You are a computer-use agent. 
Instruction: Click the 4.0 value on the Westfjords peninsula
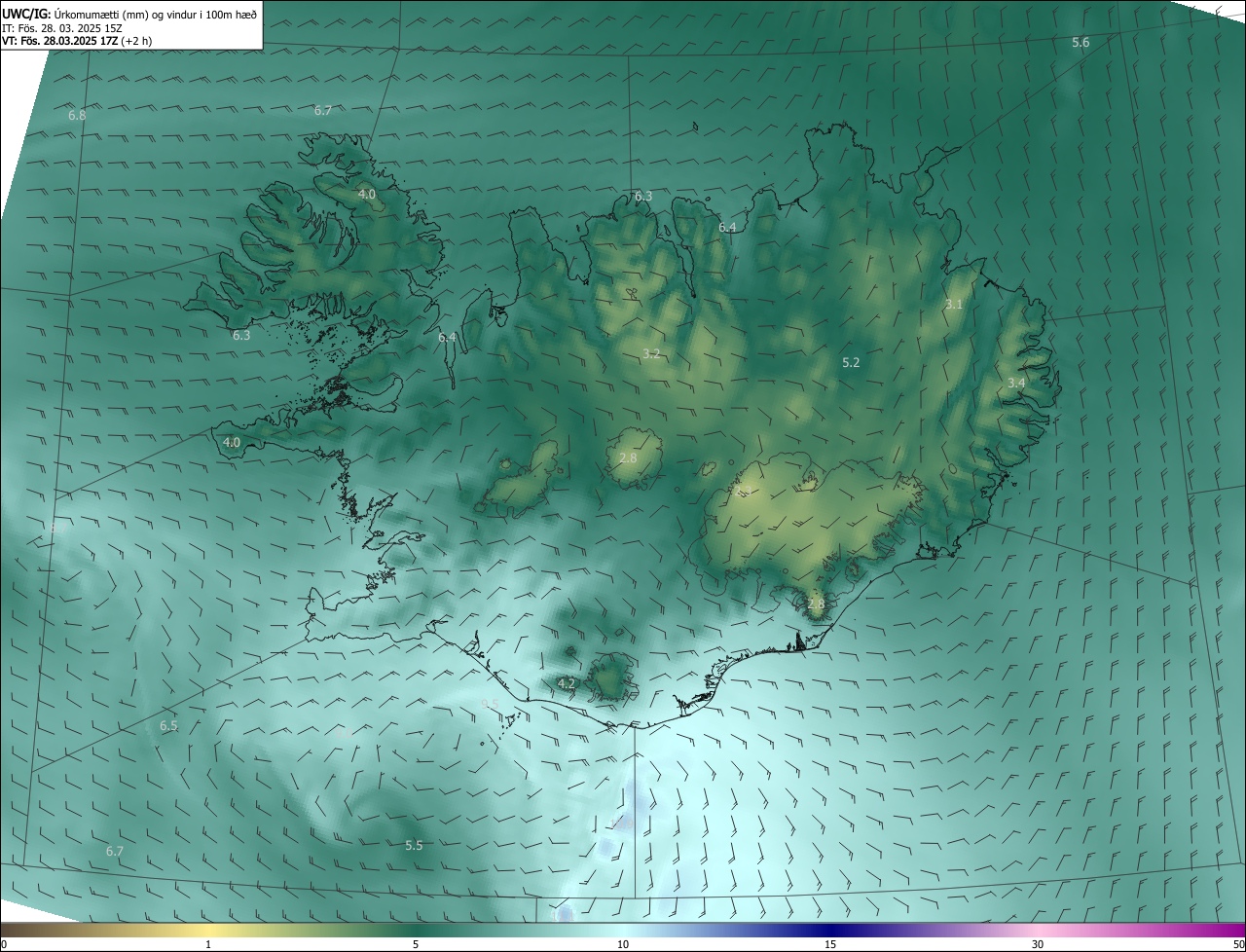tap(367, 194)
